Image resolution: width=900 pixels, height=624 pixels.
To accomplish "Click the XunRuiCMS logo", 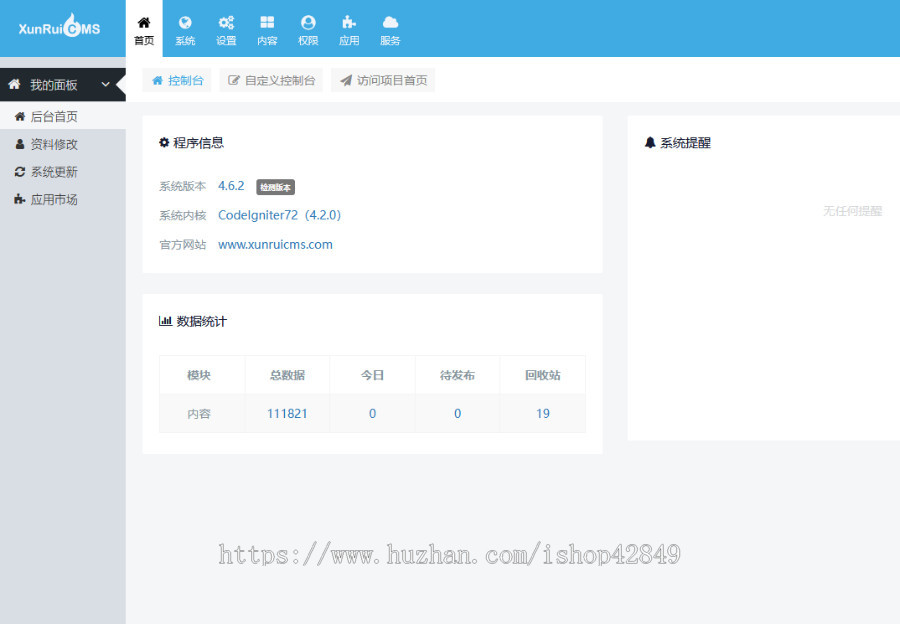I will [59, 26].
